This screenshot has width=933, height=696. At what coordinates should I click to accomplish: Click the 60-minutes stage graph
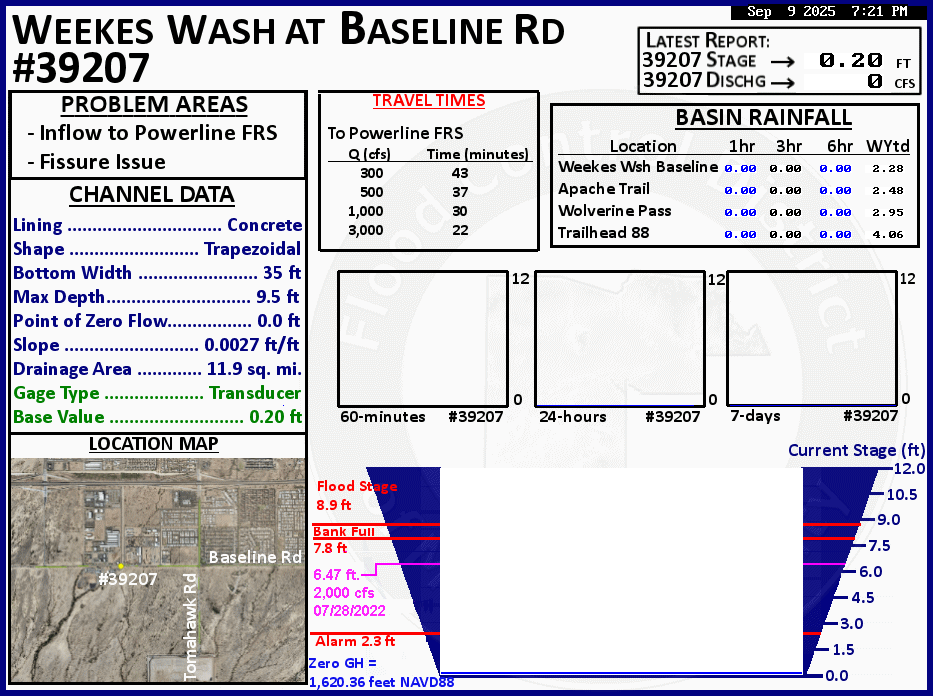pos(423,339)
